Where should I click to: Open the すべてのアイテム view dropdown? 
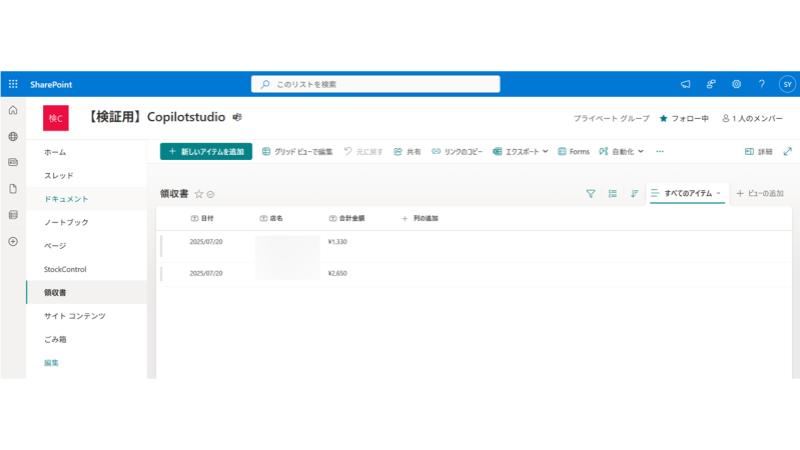(x=686, y=193)
